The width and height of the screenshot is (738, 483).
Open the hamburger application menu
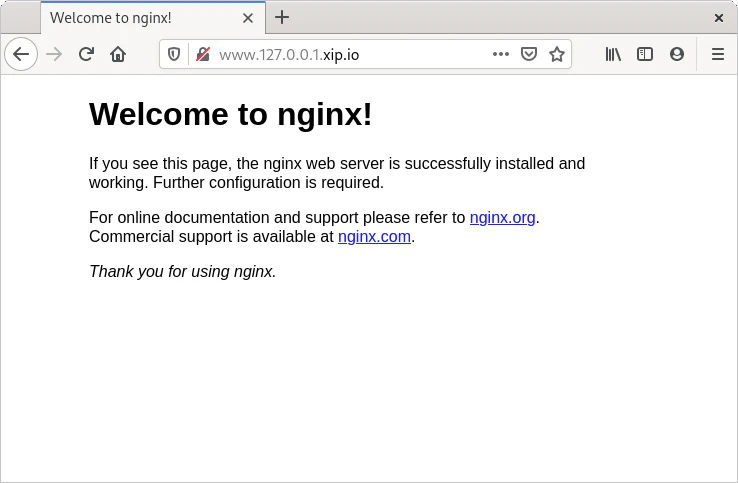coord(717,55)
